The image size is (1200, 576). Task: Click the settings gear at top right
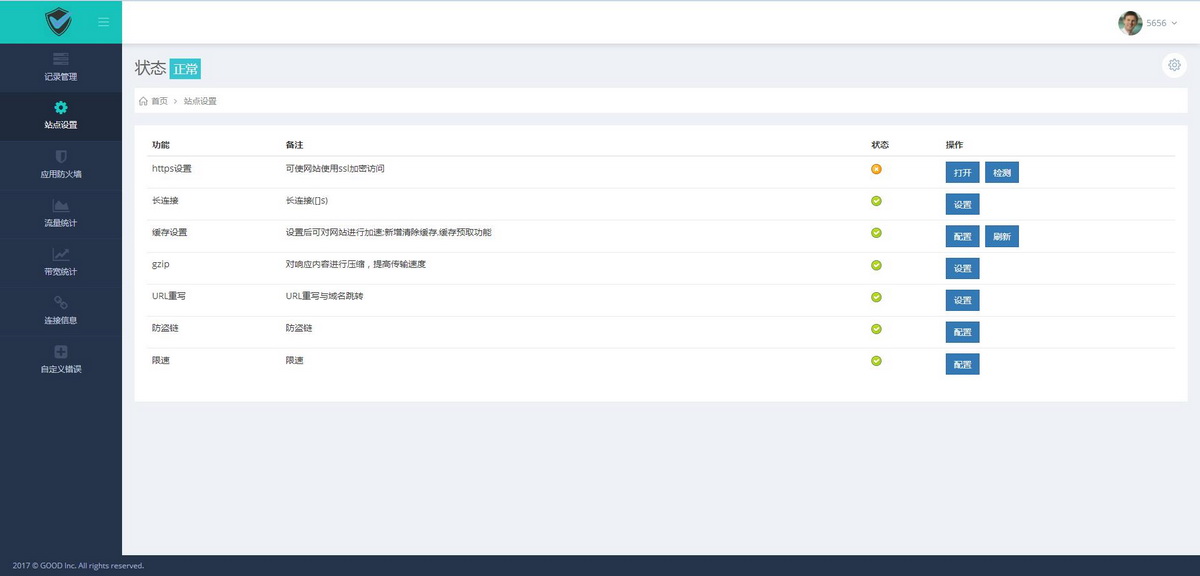[x=1174, y=65]
